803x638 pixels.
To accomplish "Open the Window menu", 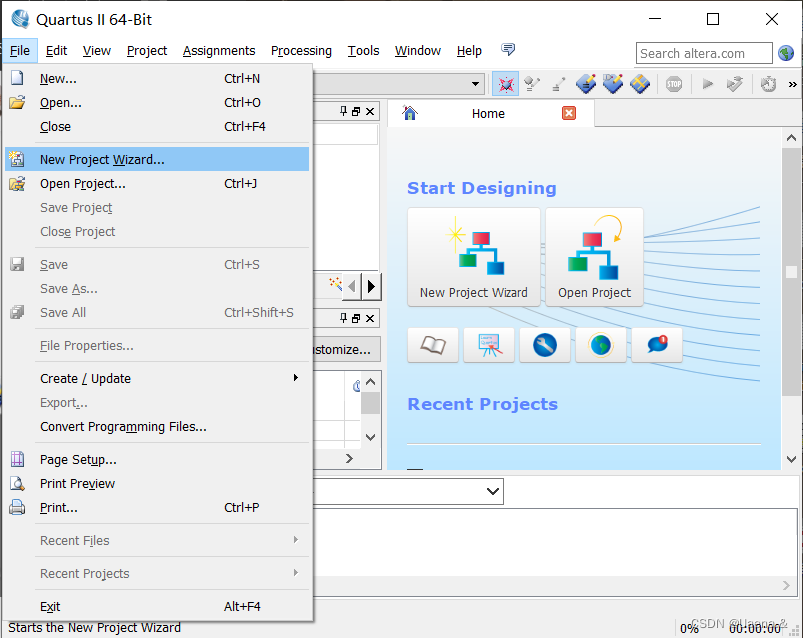I will coord(417,51).
